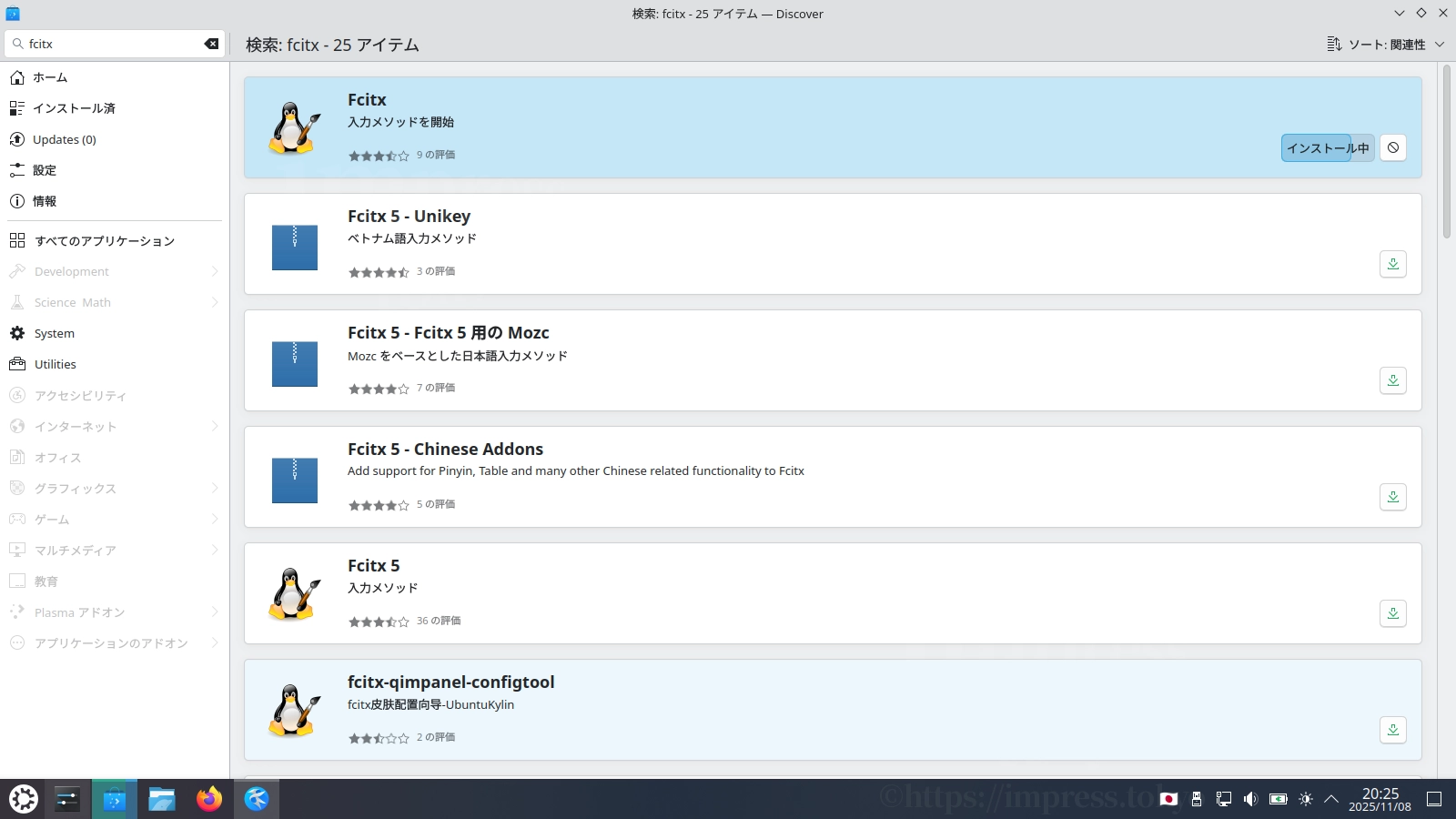Image resolution: width=1456 pixels, height=819 pixels.
Task: Show hidden system tray icons
Action: (1331, 799)
